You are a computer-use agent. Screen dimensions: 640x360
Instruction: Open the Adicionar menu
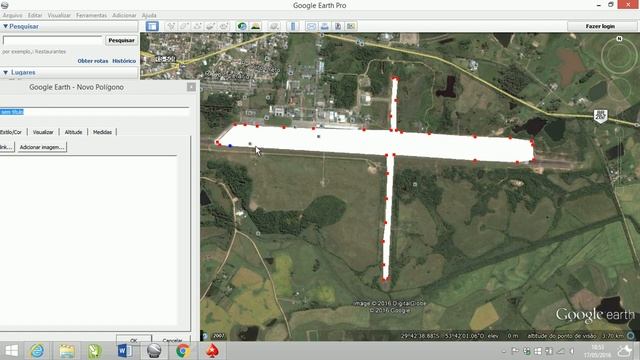124,15
